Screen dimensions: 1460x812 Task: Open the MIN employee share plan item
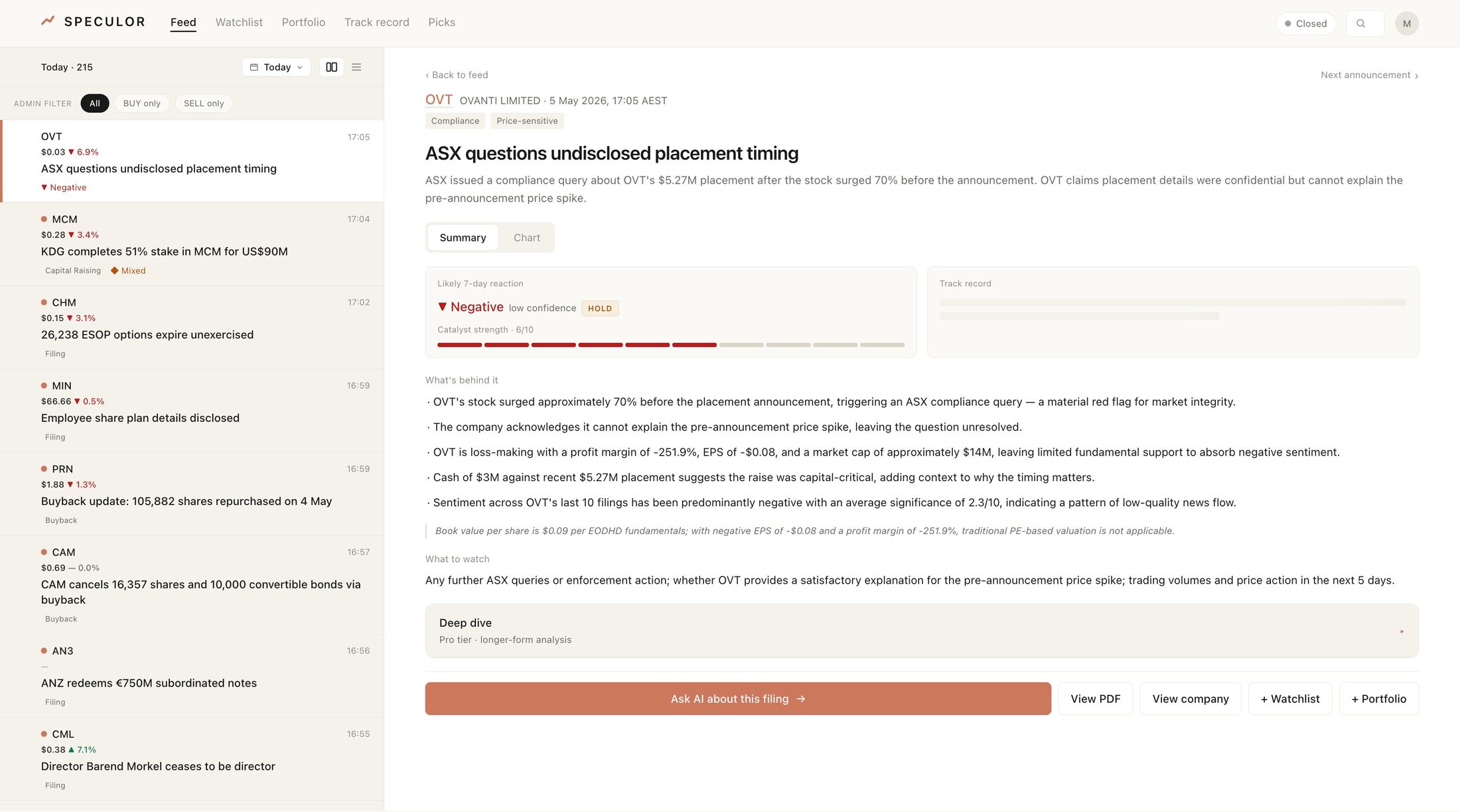click(x=192, y=411)
